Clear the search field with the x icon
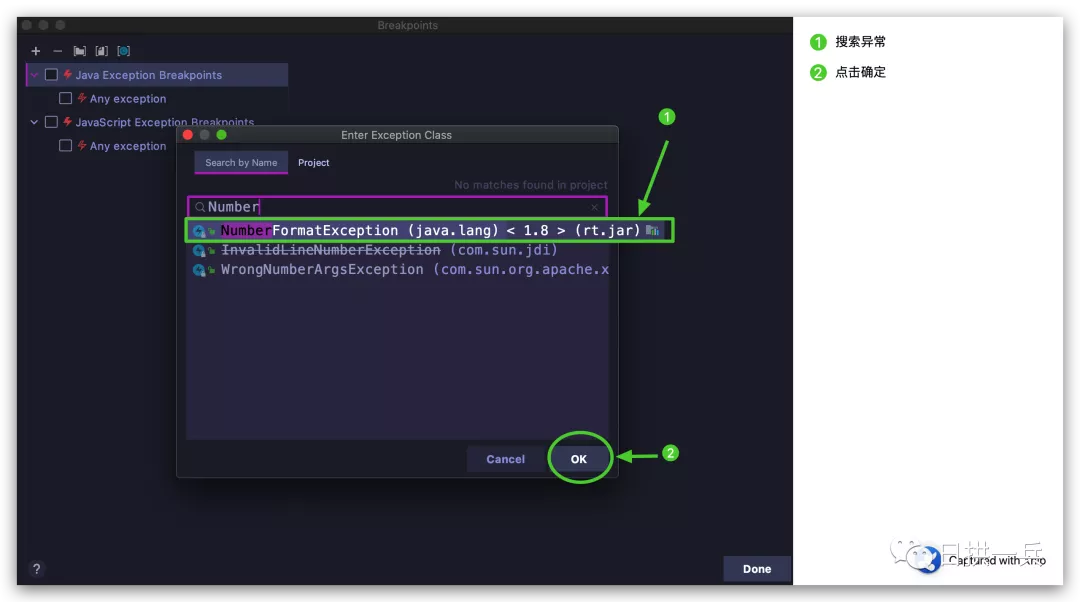Image resolution: width=1080 pixels, height=602 pixels. 595,206
